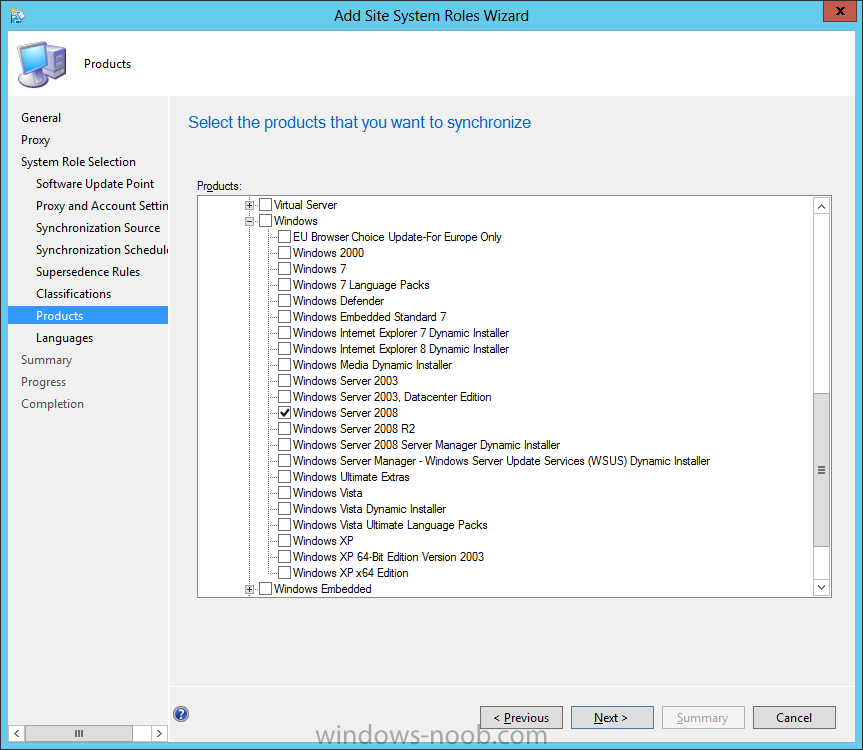Uncheck the Windows Server 2008 checkbox
This screenshot has height=750, width=863.
(x=285, y=413)
